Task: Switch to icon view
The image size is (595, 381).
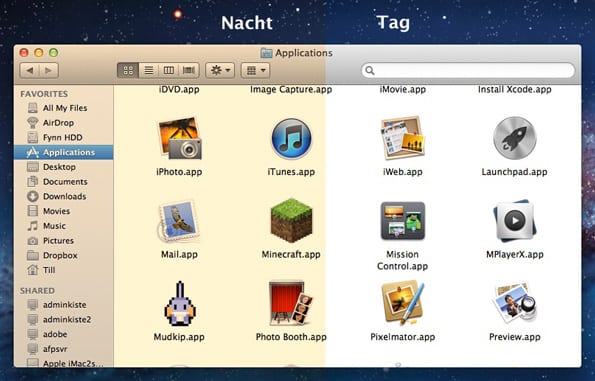Action: tap(128, 70)
